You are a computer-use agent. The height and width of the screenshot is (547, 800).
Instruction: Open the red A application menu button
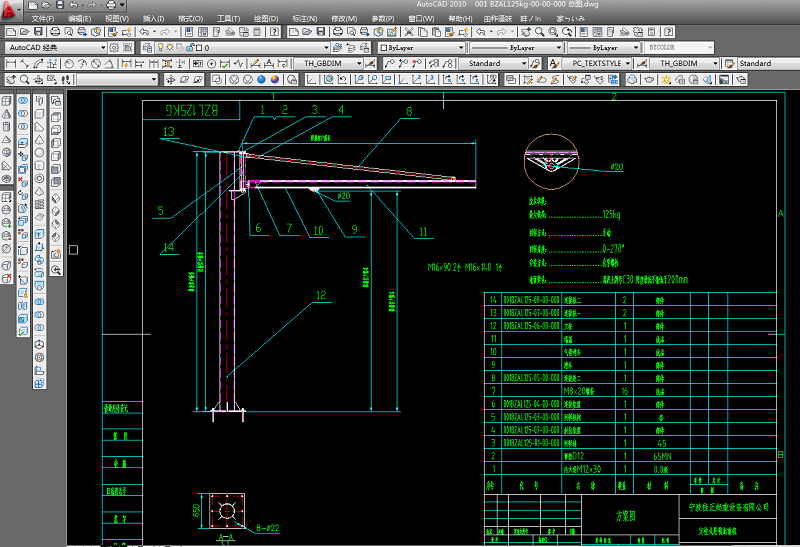(x=10, y=10)
